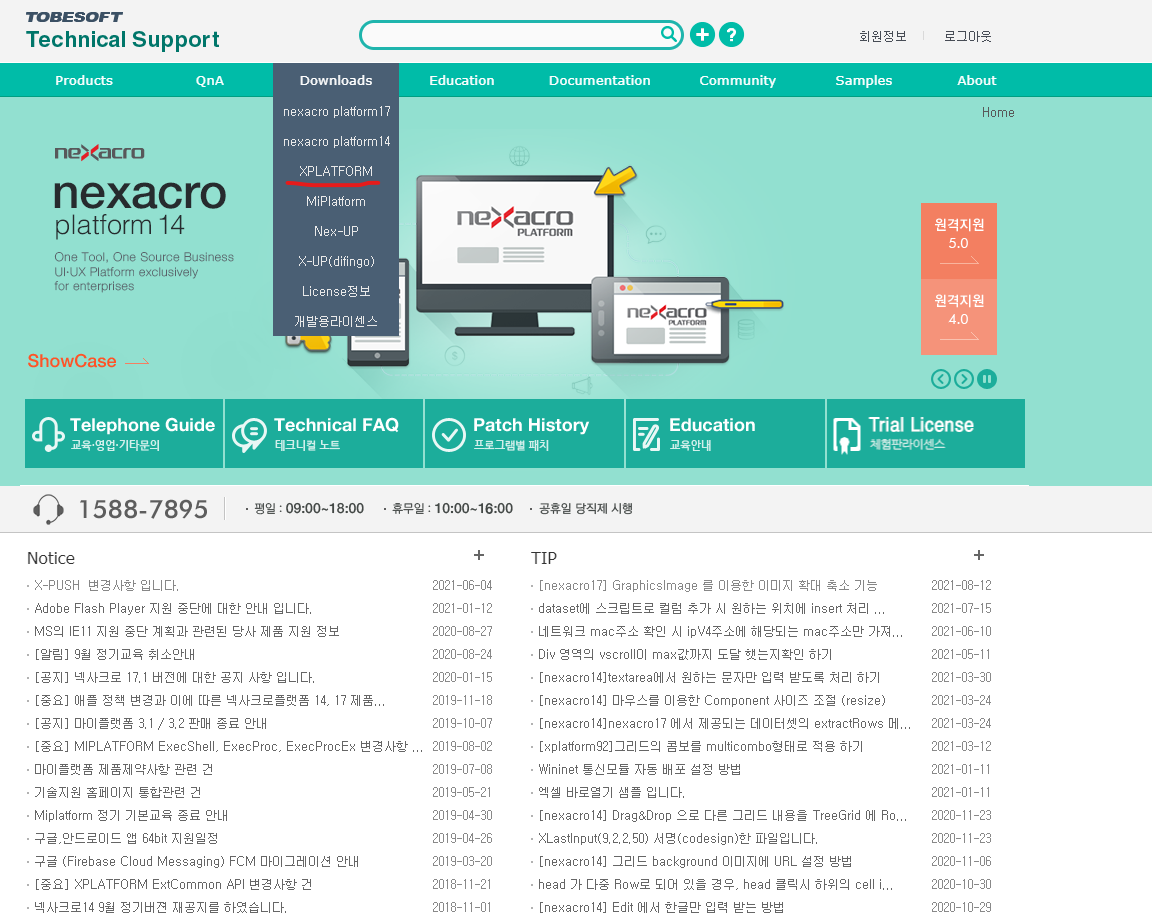Image resolution: width=1152 pixels, height=922 pixels.
Task: Open notice '[알림] 9월 정기교육 취소안내'
Action: tap(114, 655)
